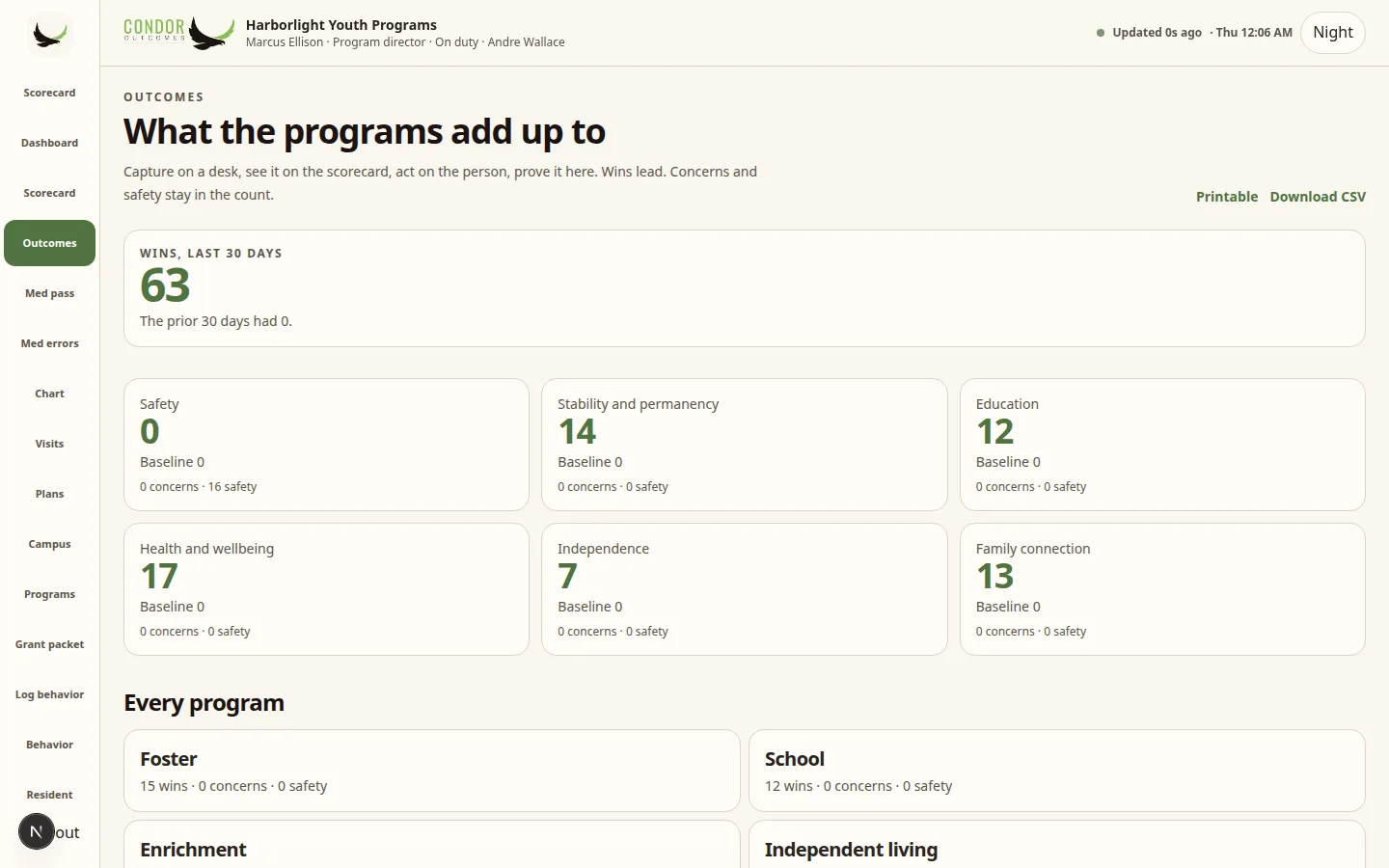Select the Independence outcome card
This screenshot has width=1389, height=868.
(x=745, y=589)
